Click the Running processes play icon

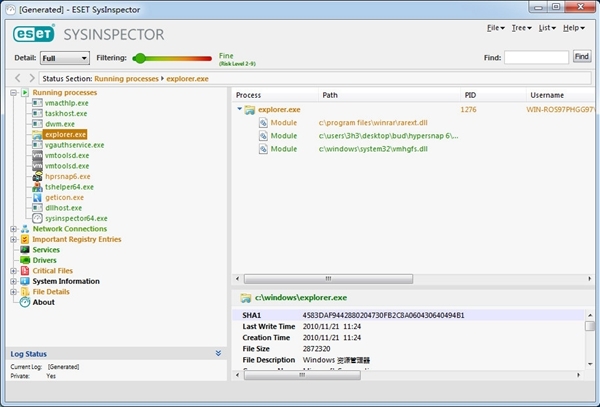[x=25, y=93]
